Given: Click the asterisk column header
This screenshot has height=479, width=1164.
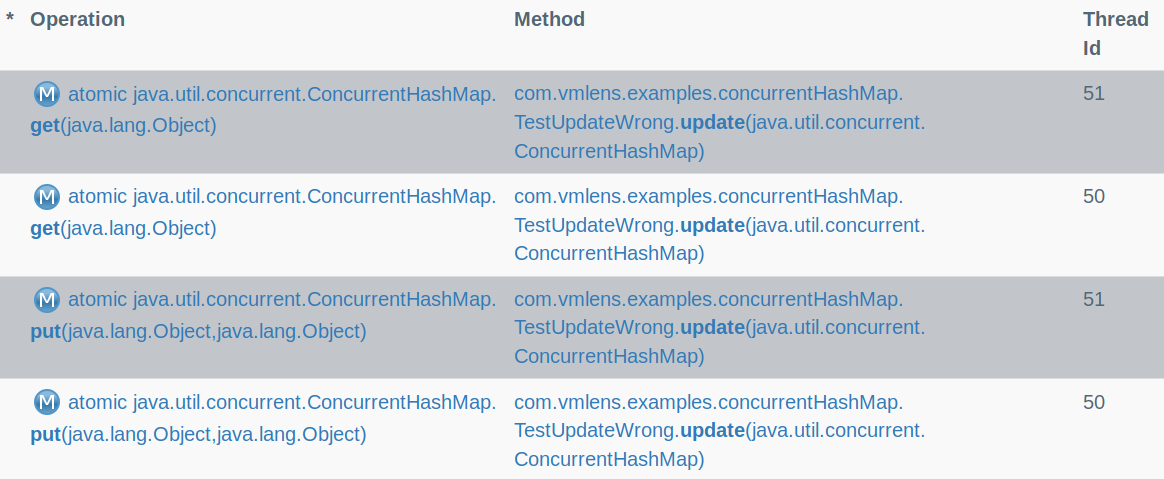Looking at the screenshot, I should (x=10, y=19).
